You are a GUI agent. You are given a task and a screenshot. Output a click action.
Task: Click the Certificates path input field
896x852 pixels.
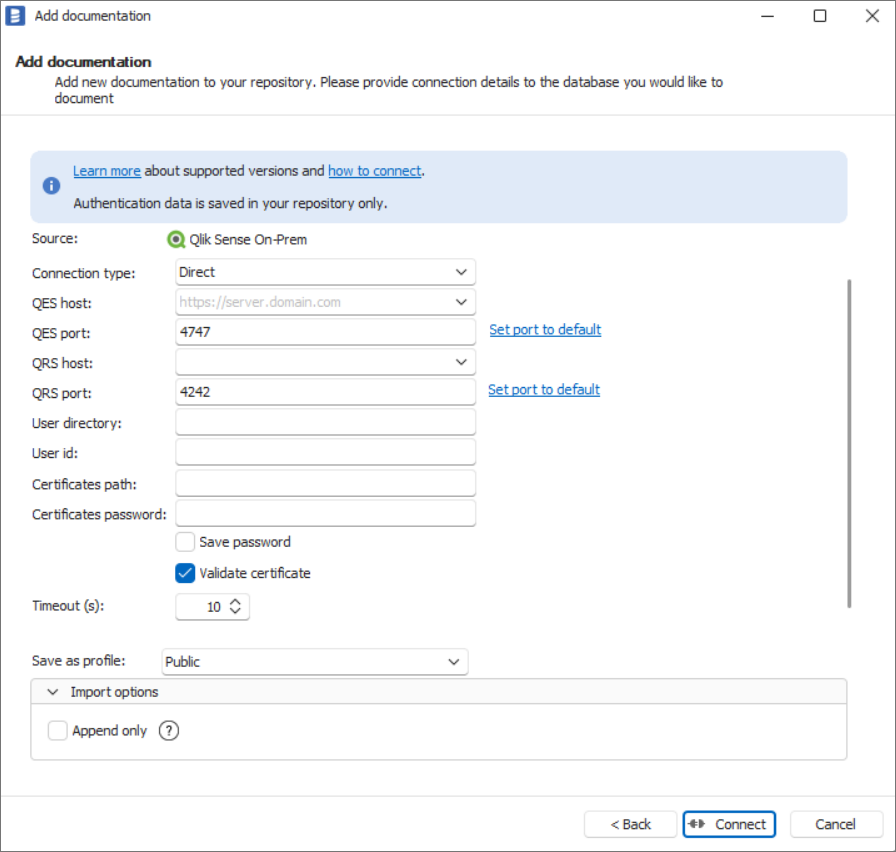(x=325, y=484)
